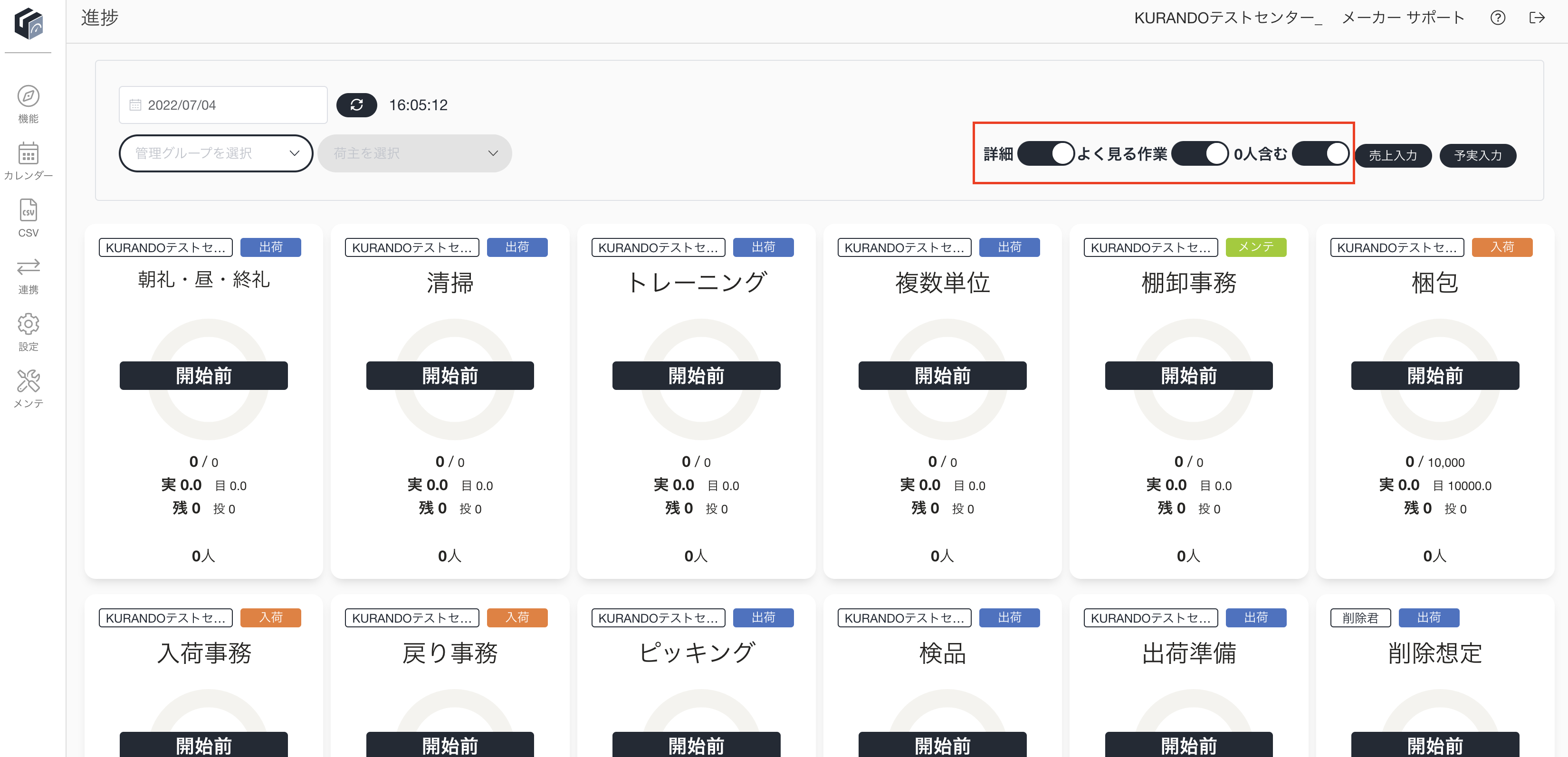Open the カレンダー calendar icon
The image size is (1568, 757).
[x=28, y=153]
